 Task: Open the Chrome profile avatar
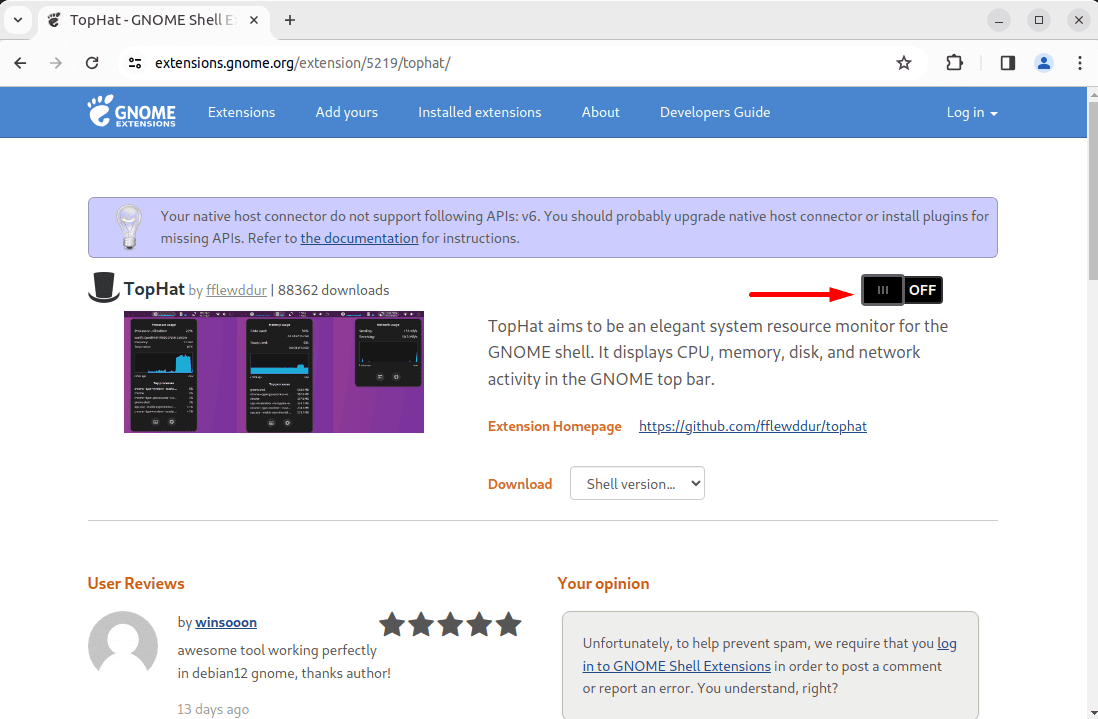(x=1044, y=63)
